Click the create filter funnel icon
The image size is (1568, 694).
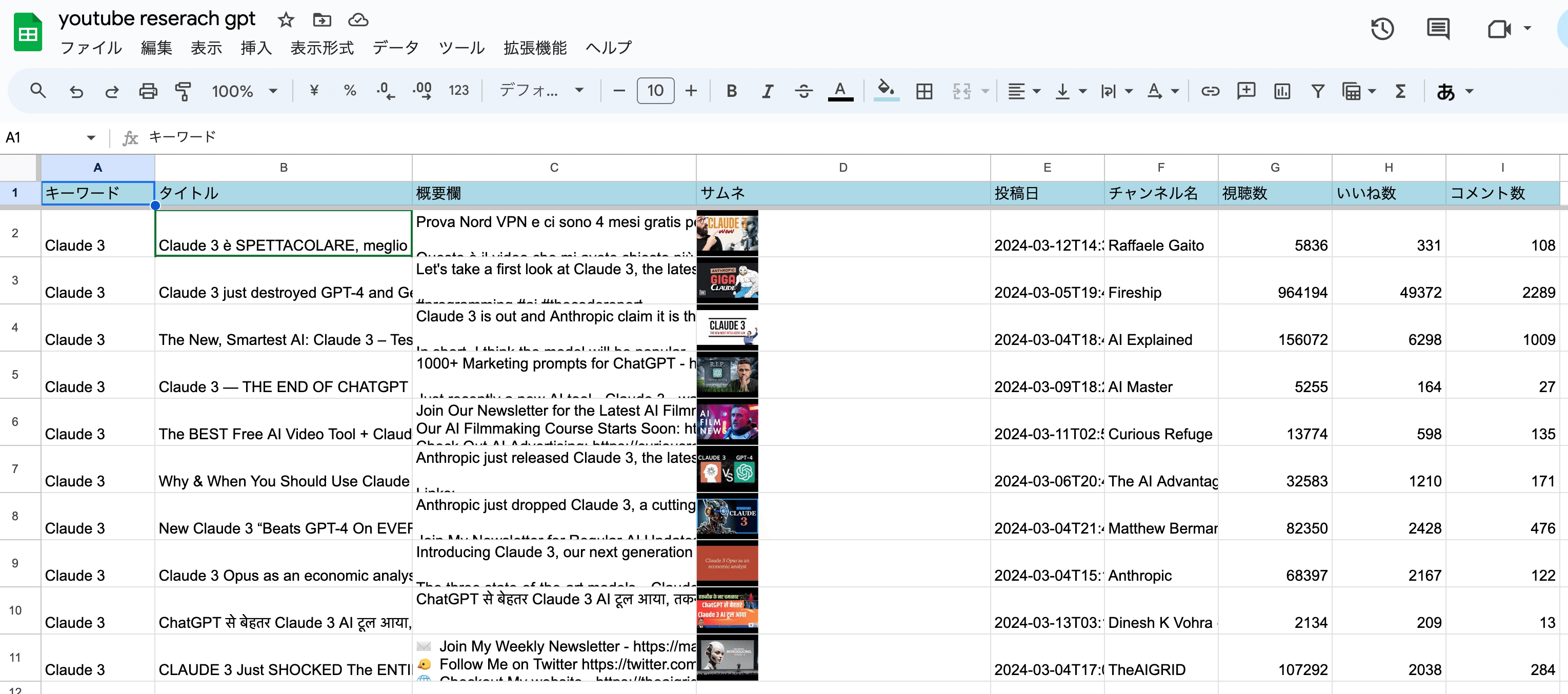pyautogui.click(x=1317, y=91)
